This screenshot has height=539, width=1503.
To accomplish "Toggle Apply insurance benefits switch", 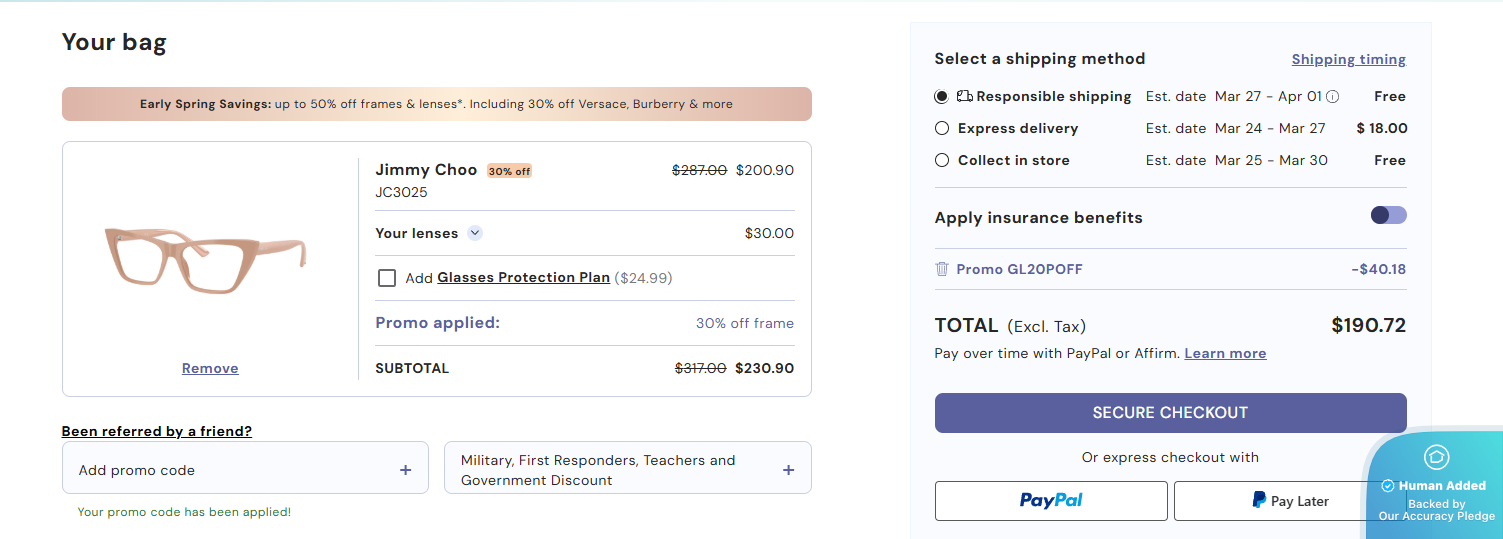I will [1388, 215].
